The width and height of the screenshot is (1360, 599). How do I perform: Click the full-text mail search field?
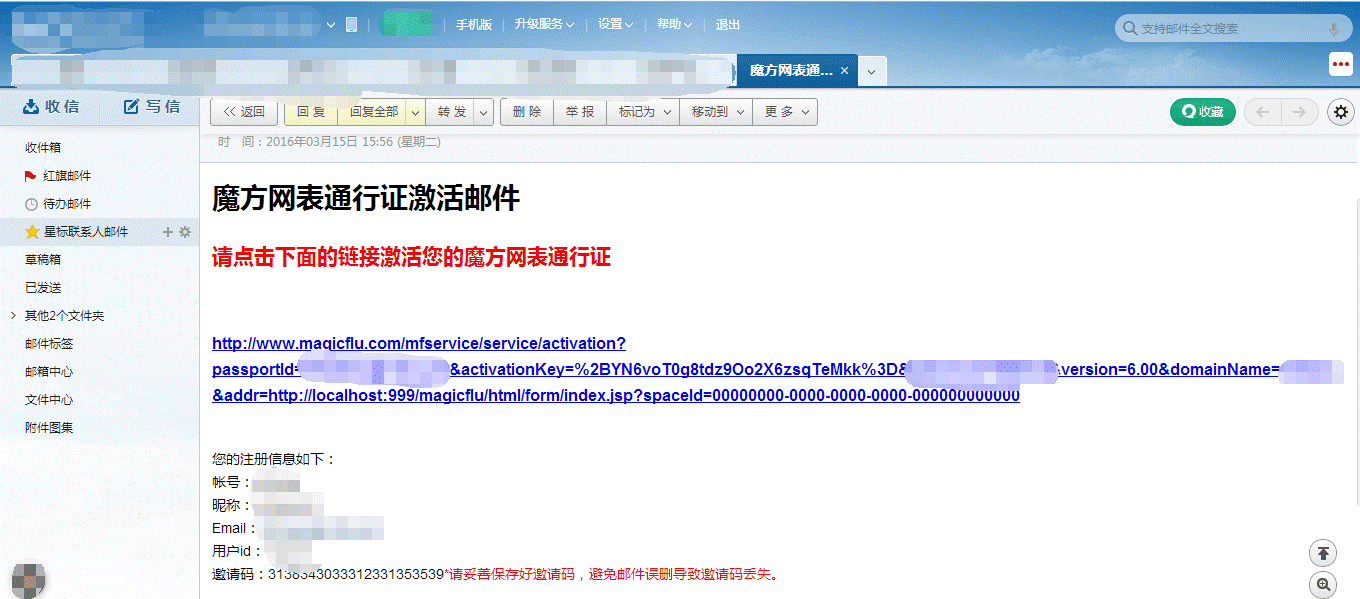1232,29
